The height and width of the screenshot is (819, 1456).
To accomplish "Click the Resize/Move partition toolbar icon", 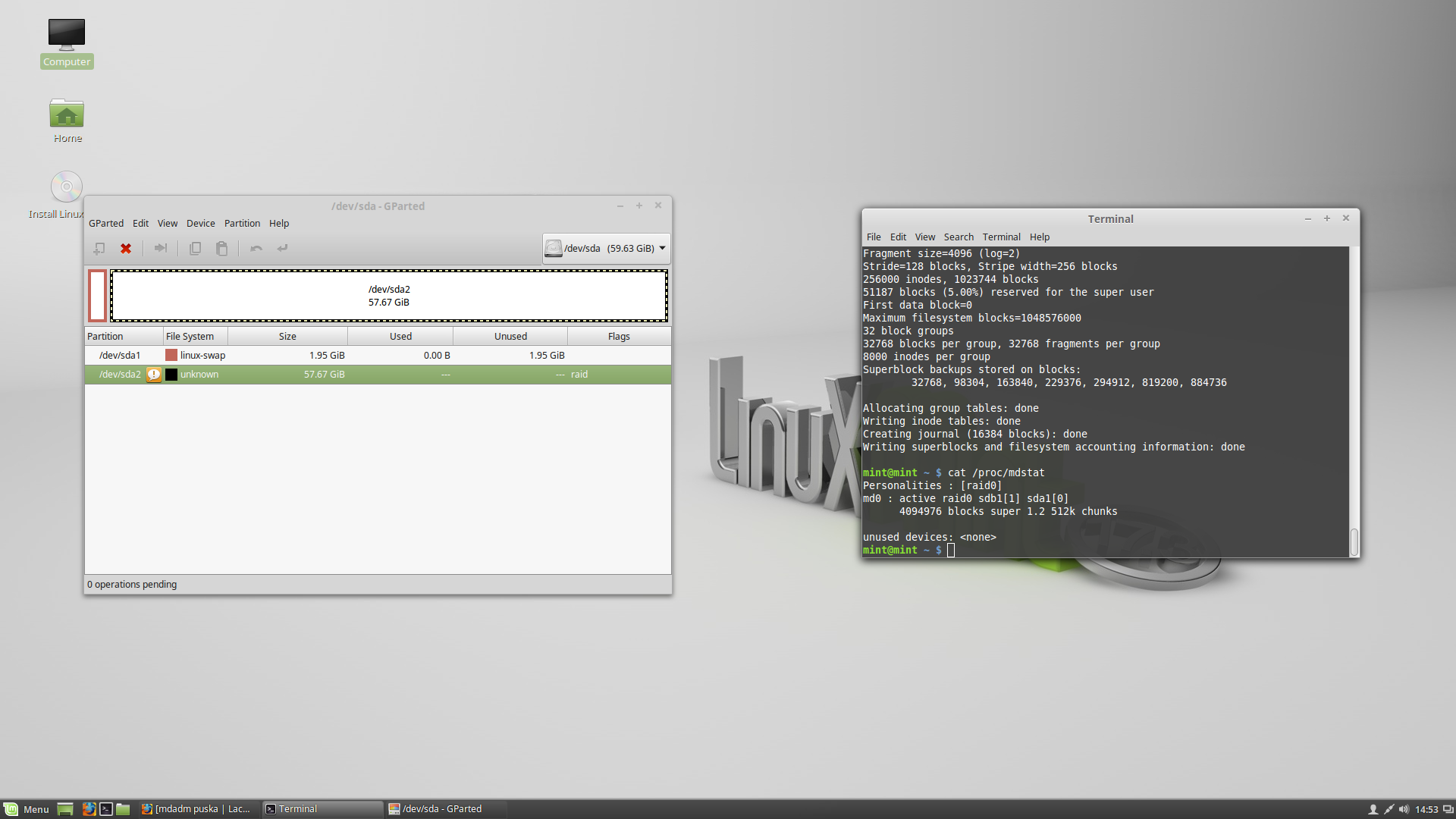I will tap(160, 248).
